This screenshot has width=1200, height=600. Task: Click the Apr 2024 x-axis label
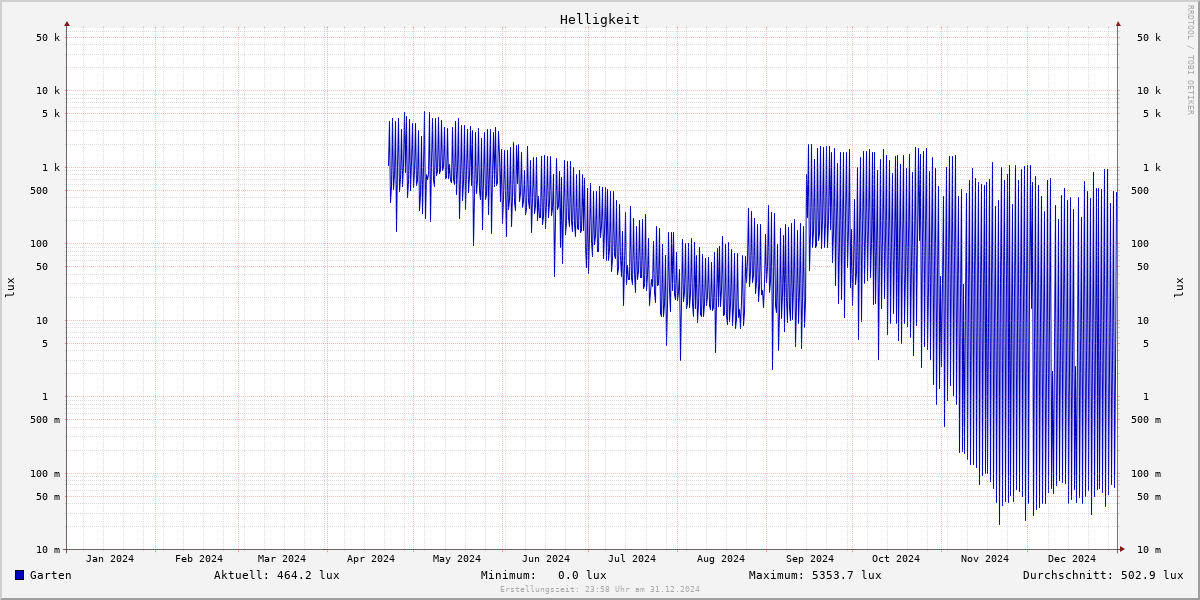coord(371,559)
